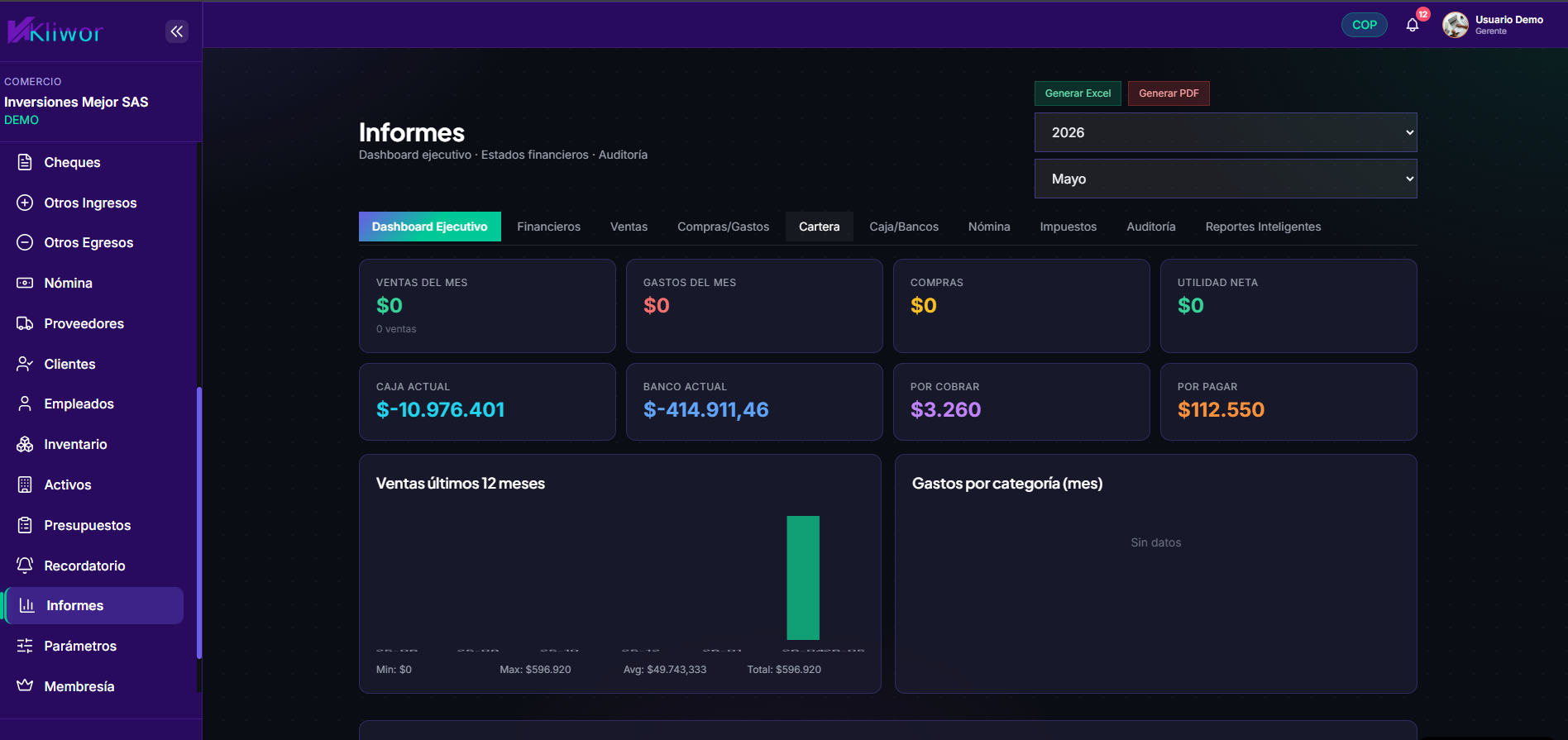Click the Nómina banknote icon

25,283
